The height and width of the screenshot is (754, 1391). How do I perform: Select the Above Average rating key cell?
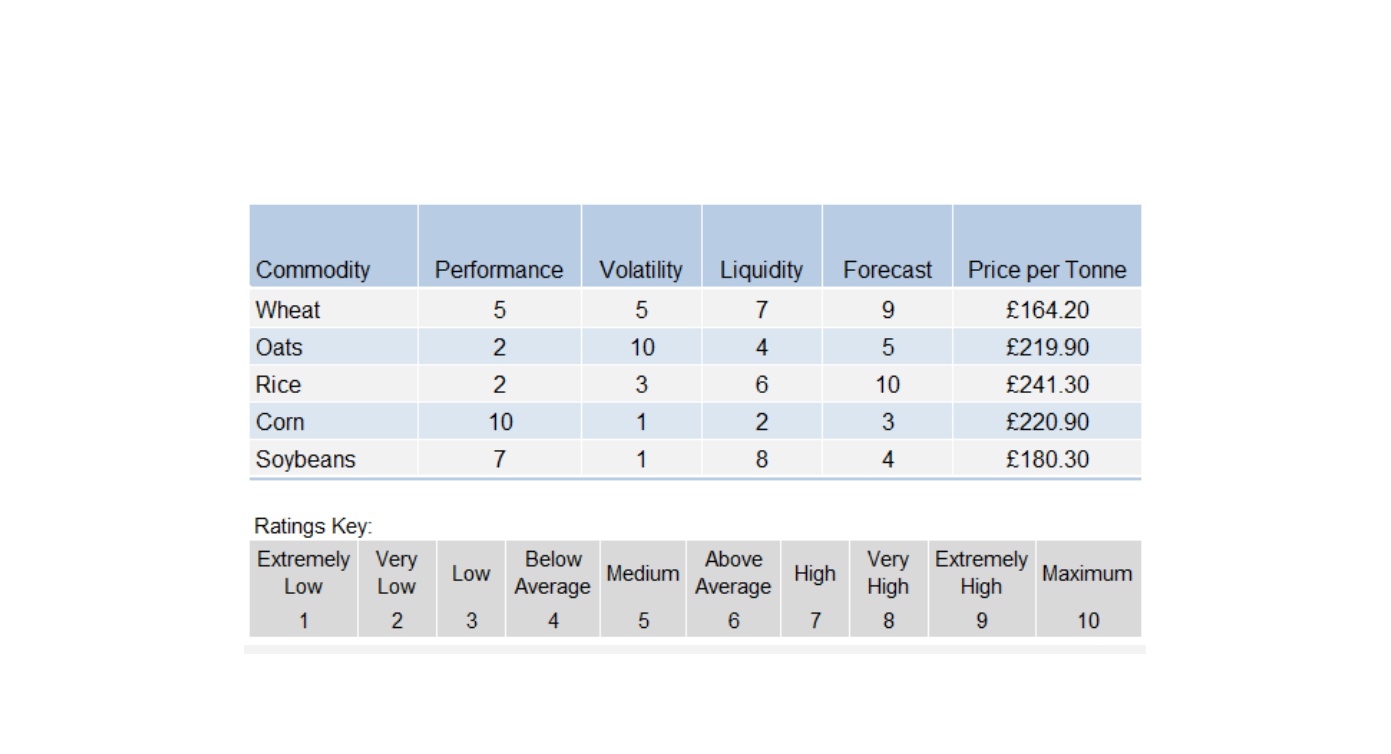coord(733,588)
